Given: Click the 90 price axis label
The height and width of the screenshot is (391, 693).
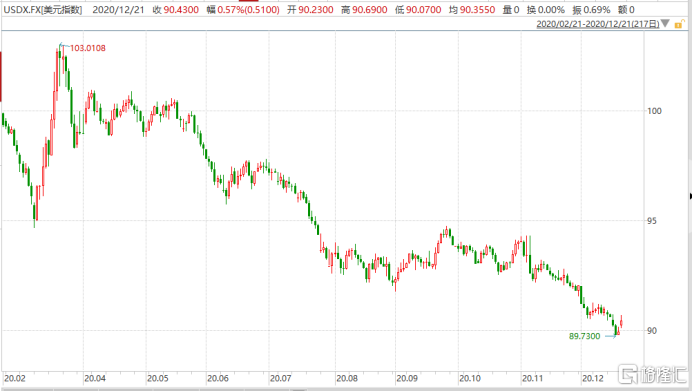Looking at the screenshot, I should [652, 330].
